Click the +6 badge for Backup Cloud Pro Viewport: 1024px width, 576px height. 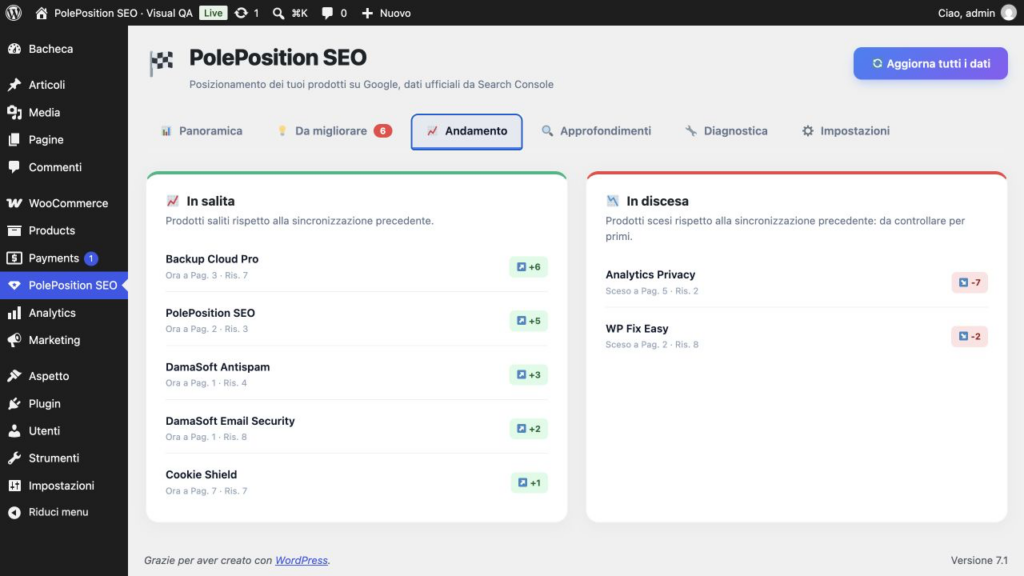pyautogui.click(x=528, y=267)
